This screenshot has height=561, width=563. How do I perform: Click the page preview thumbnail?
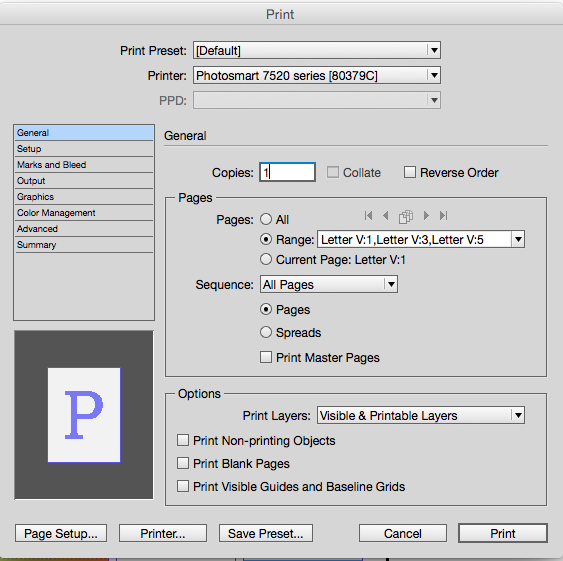pos(84,415)
